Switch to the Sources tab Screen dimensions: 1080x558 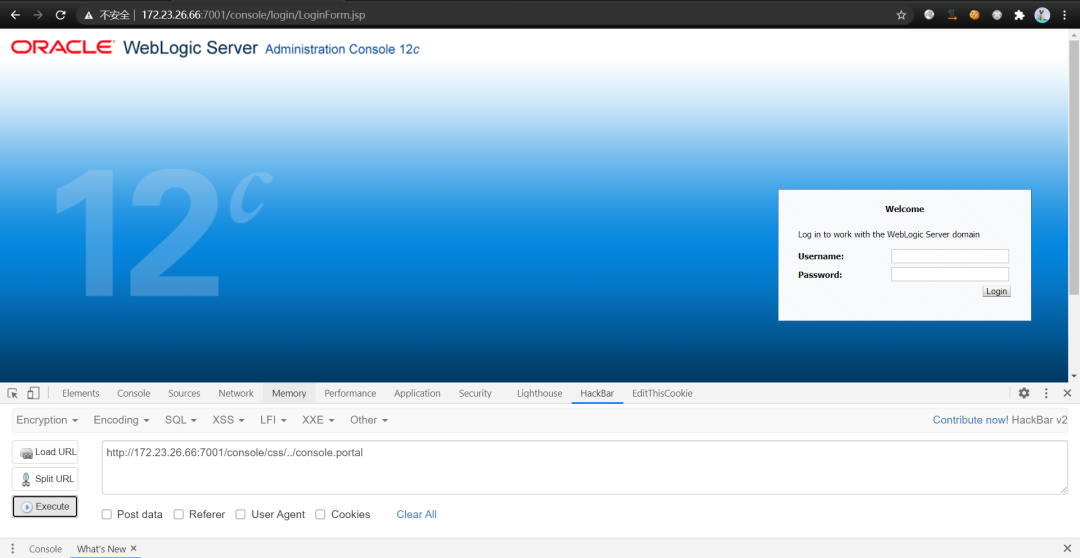click(184, 393)
